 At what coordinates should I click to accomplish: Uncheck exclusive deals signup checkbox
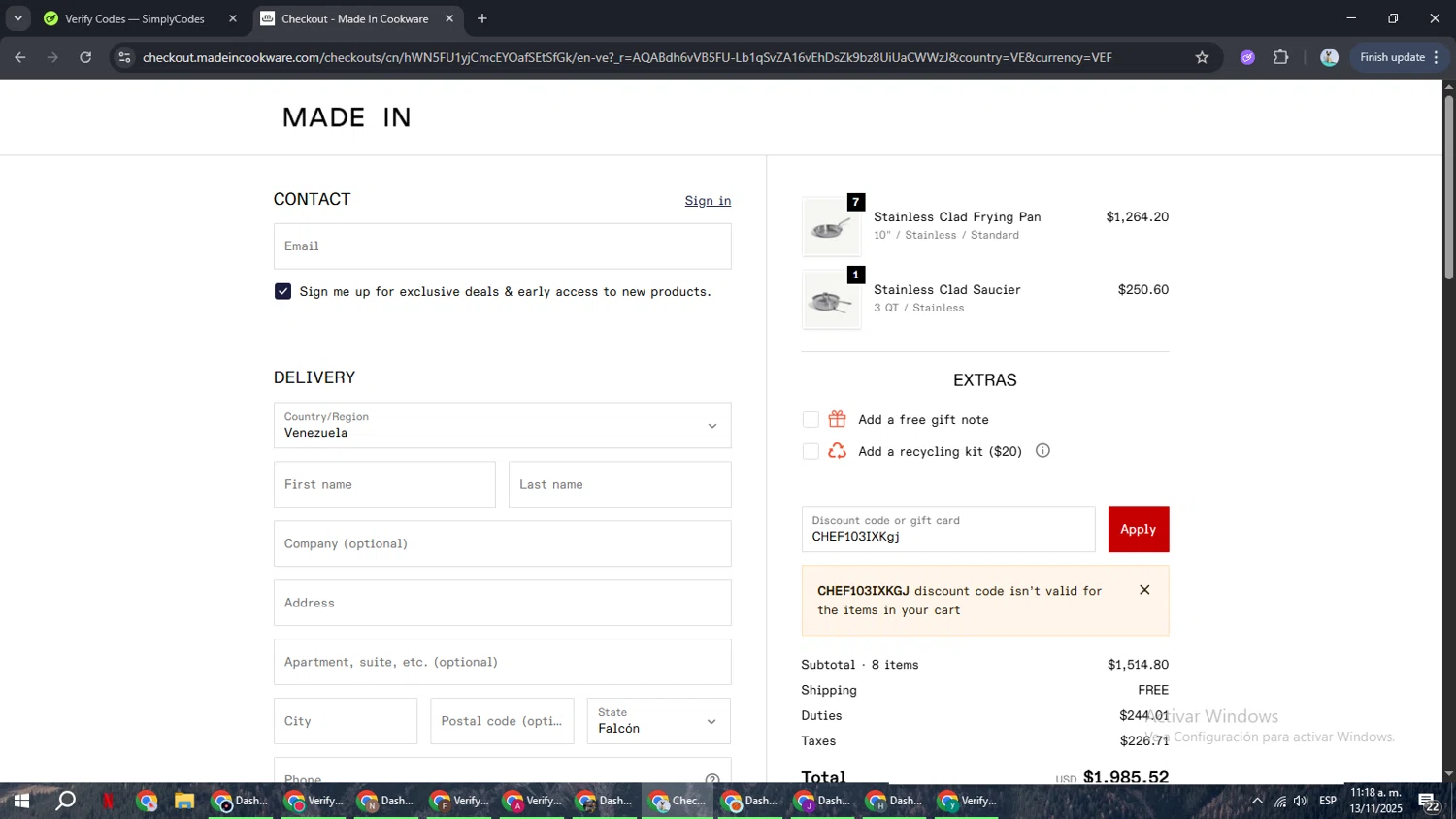click(x=282, y=291)
